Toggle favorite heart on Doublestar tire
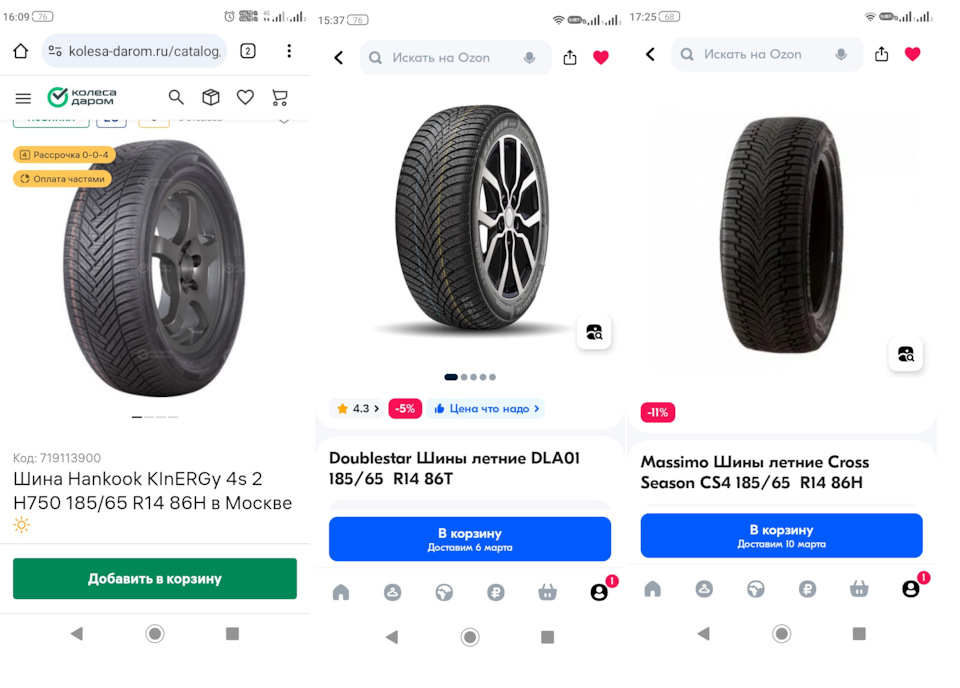This screenshot has height=688, width=960. [600, 58]
